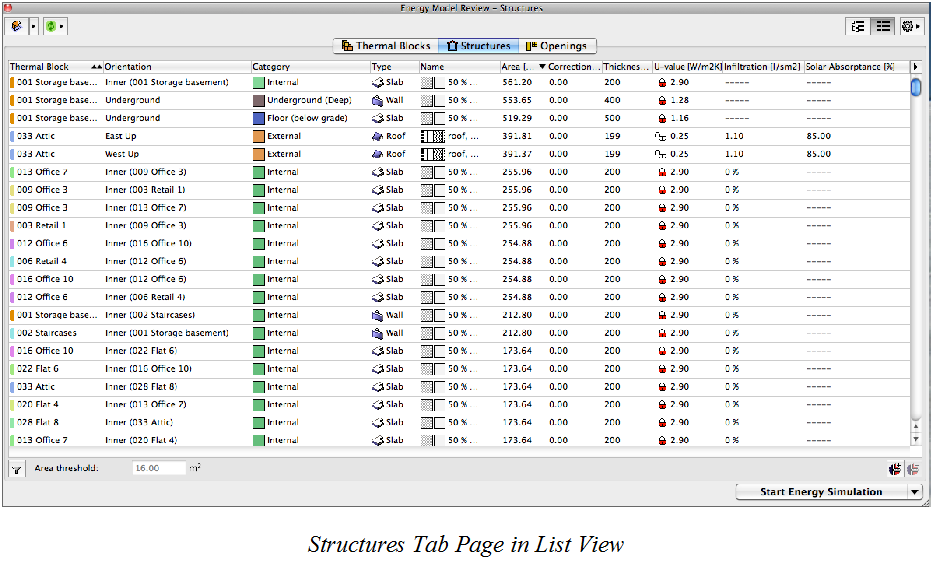The image size is (933, 562).
Task: Click U-value calculator icon in East Up row
Action: (x=660, y=136)
